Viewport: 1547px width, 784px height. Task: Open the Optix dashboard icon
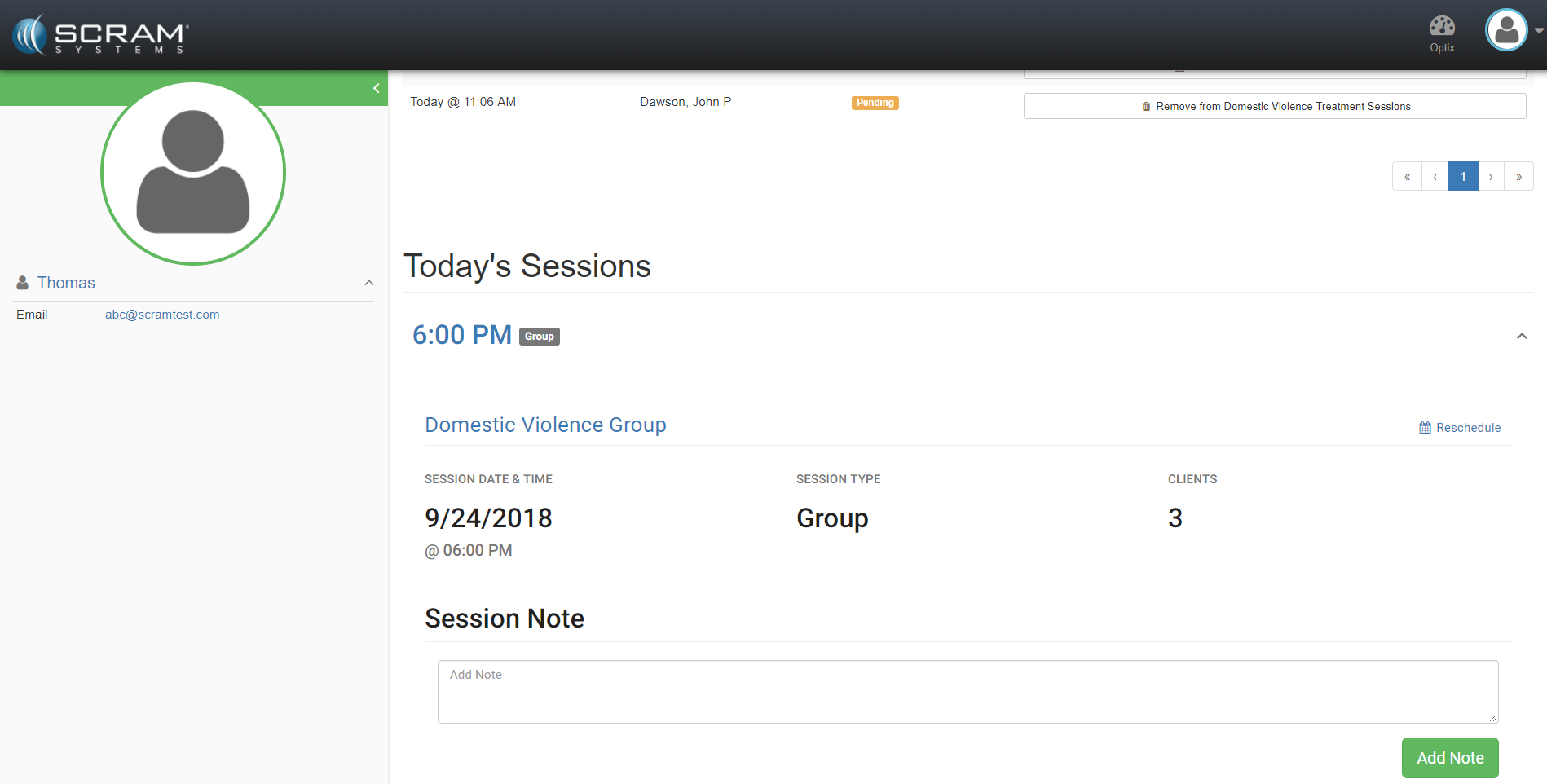tap(1442, 27)
